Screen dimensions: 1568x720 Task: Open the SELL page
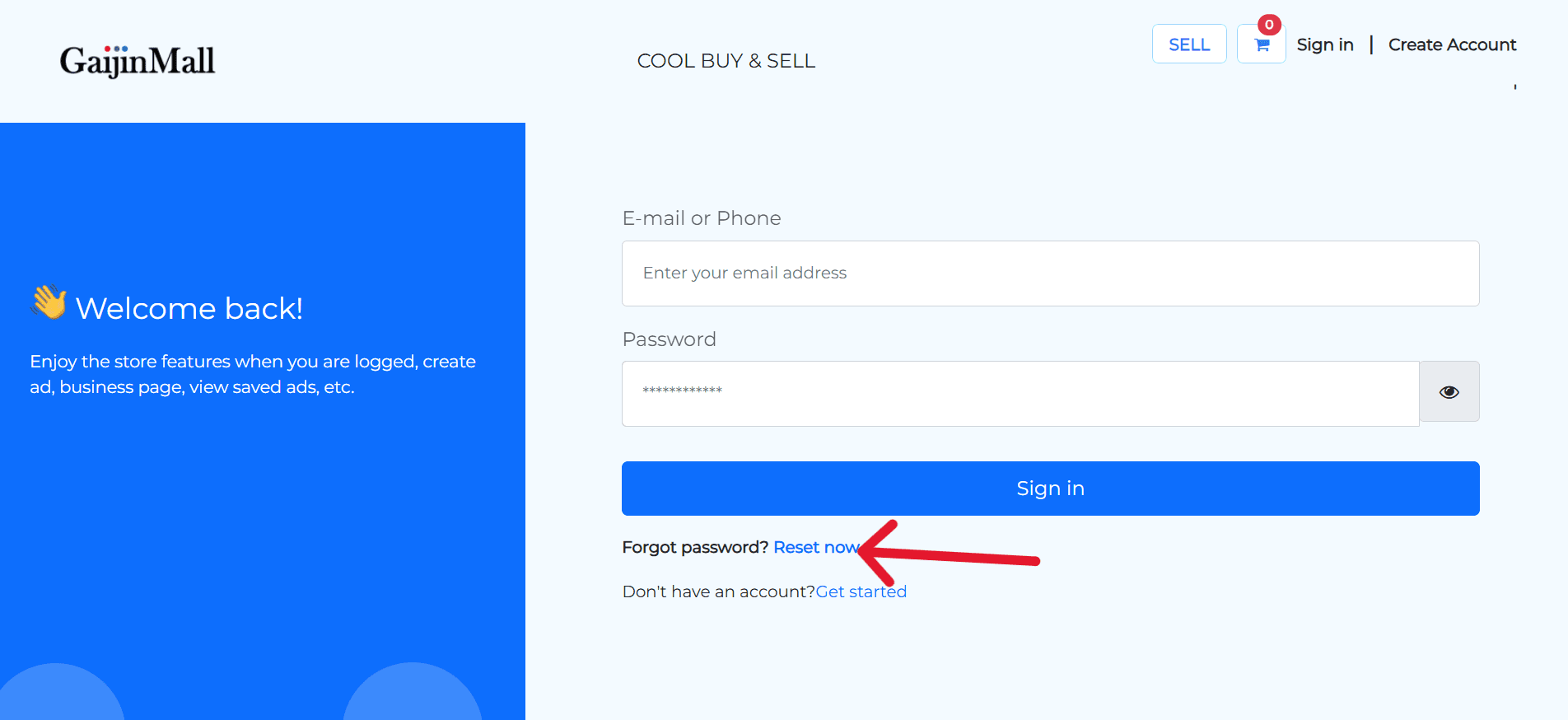click(1189, 43)
